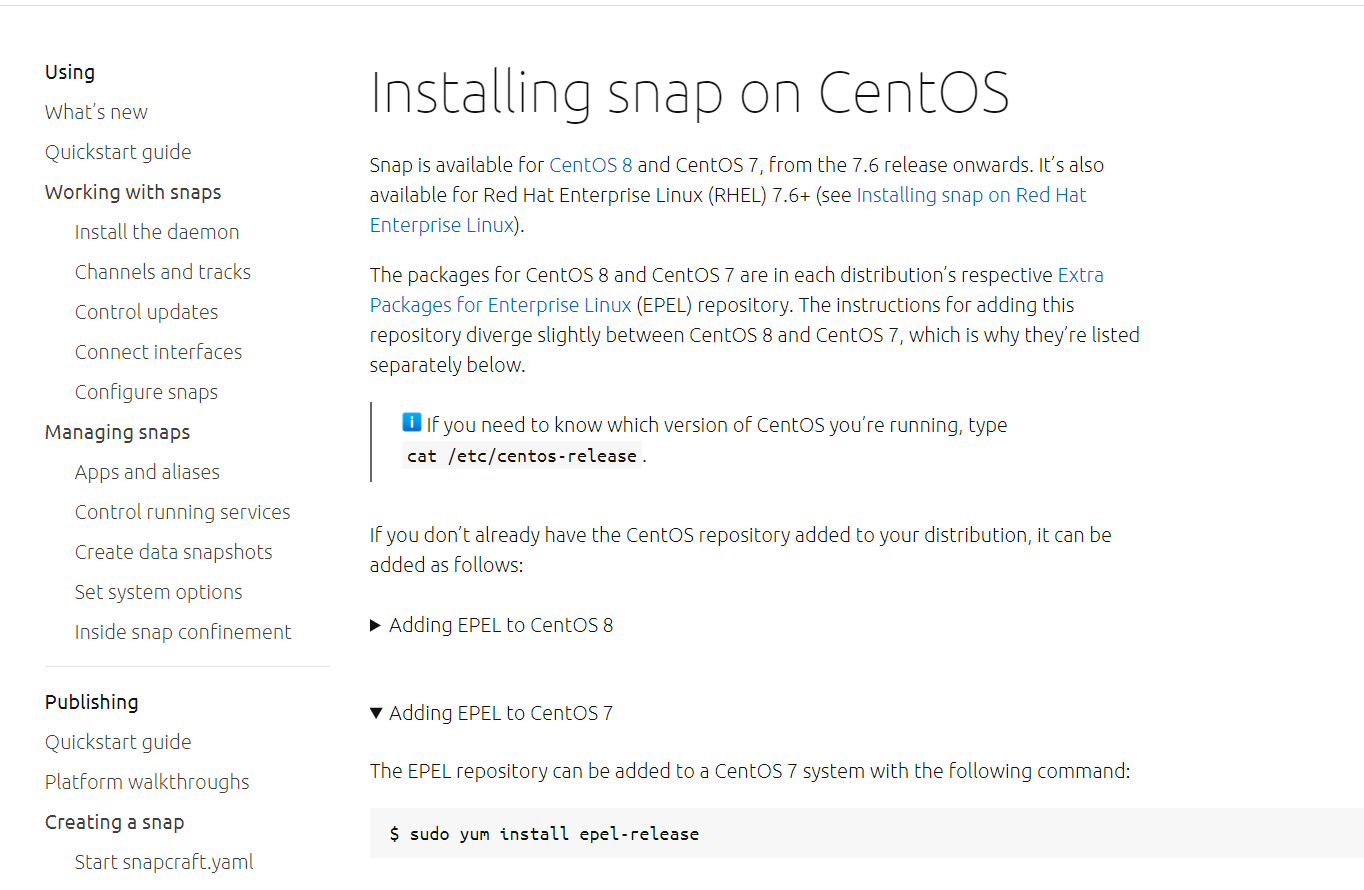Open the Set system options page
This screenshot has height=890, width=1364.
click(158, 591)
